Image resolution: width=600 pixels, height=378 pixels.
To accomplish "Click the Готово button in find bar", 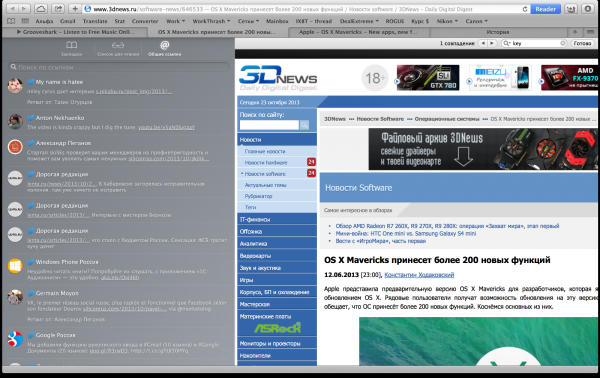I will [x=582, y=43].
